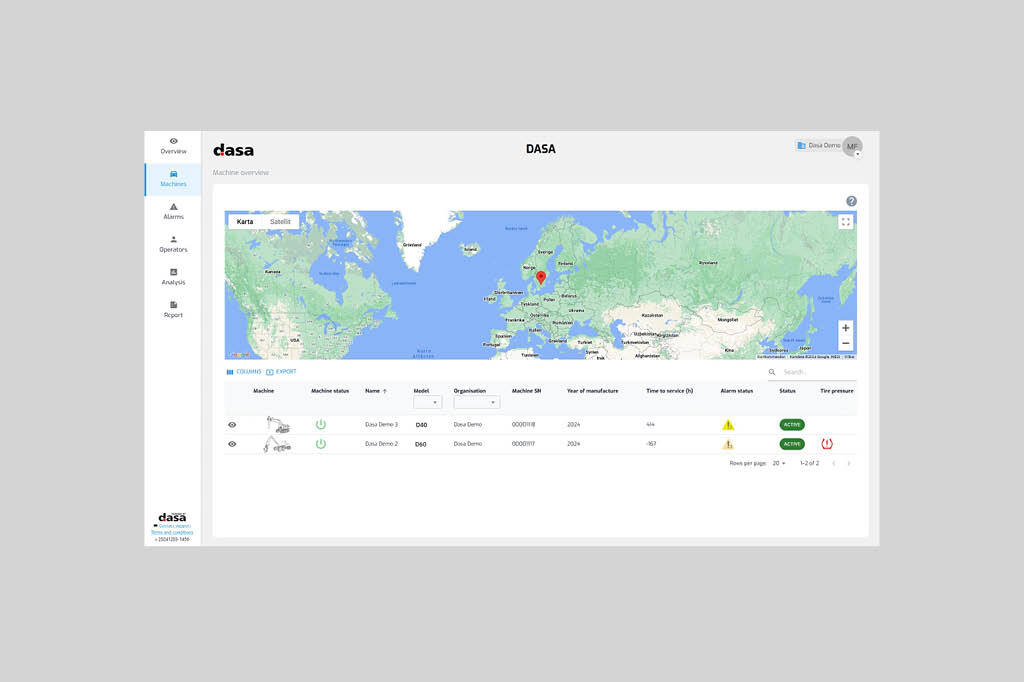Go to the Operators page
The image size is (1024, 682).
click(173, 244)
